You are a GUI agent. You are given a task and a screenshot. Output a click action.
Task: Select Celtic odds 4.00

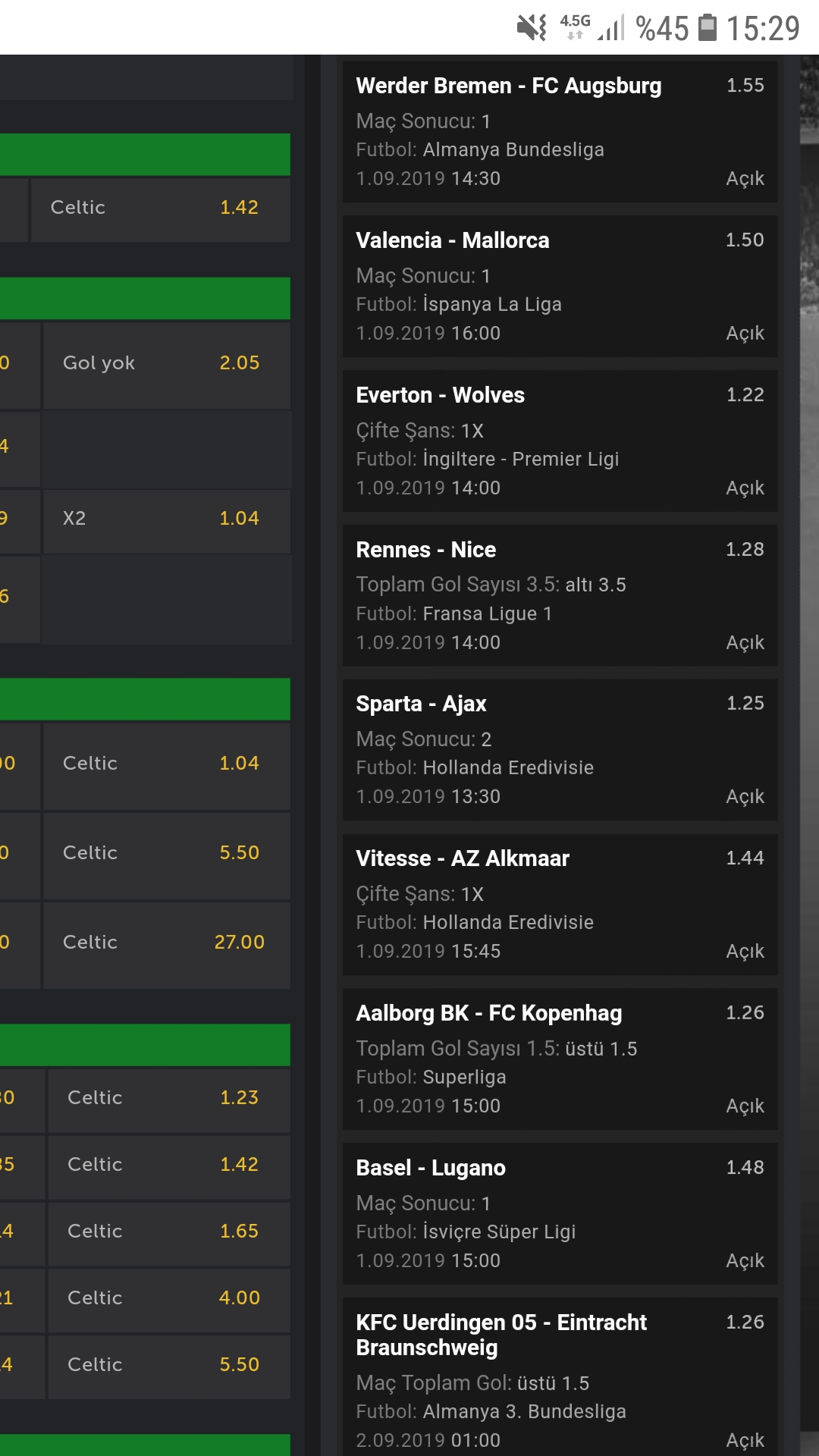coord(169,1300)
